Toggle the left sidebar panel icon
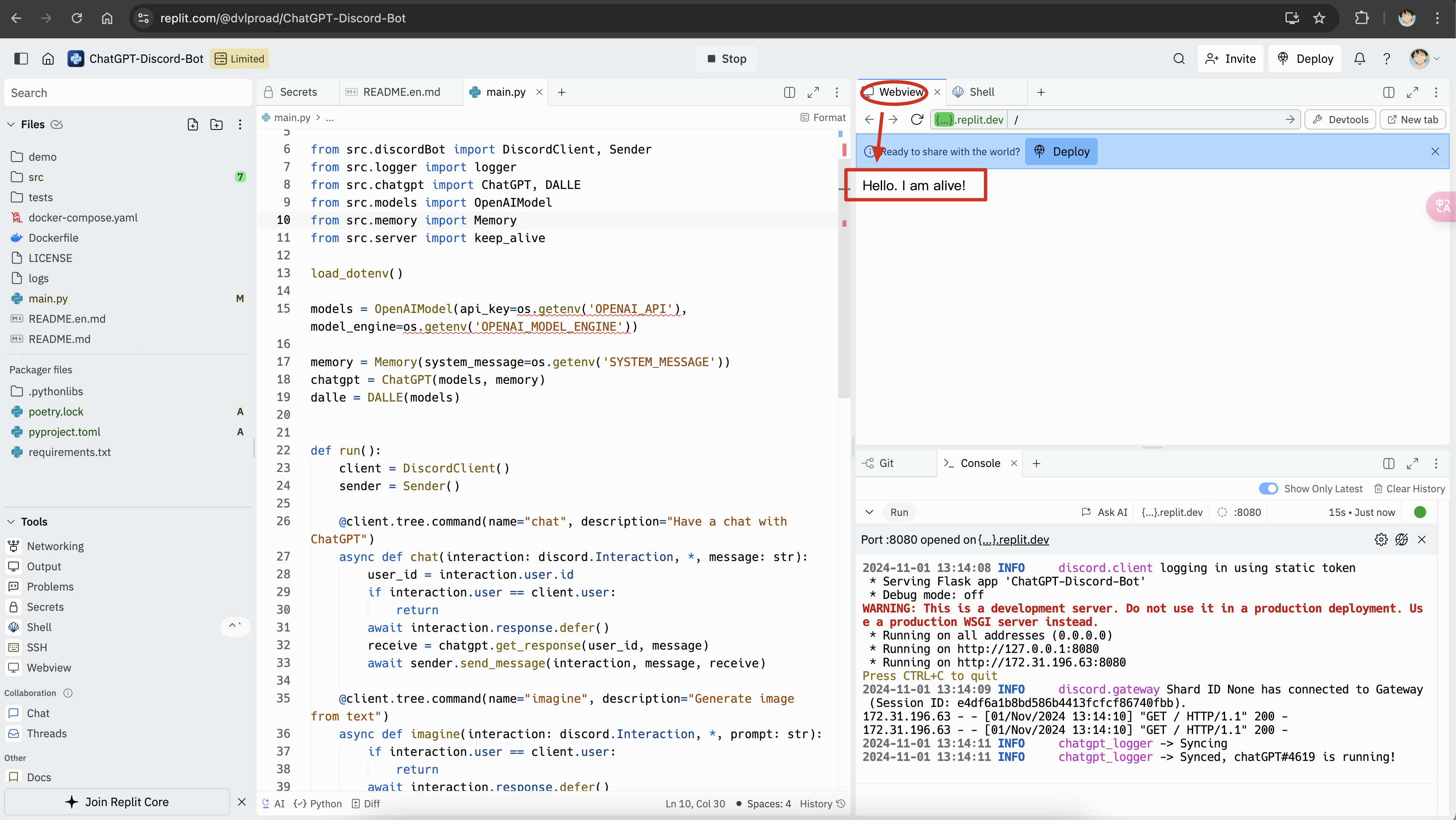This screenshot has width=1456, height=820. [x=21, y=59]
